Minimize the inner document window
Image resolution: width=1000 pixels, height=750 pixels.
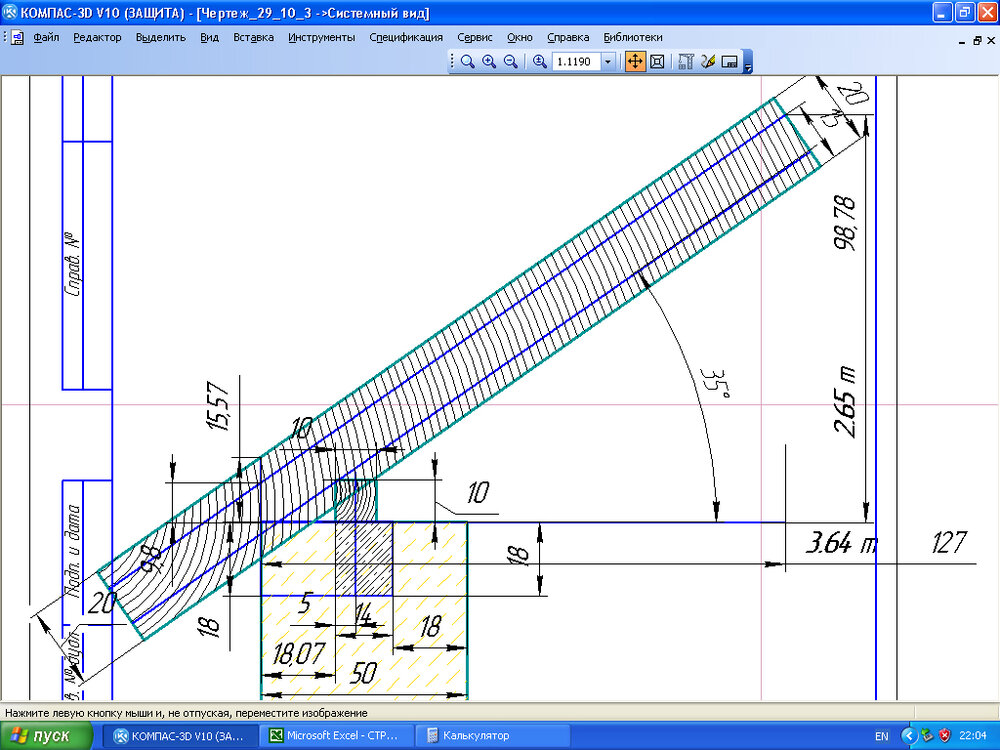tap(962, 41)
